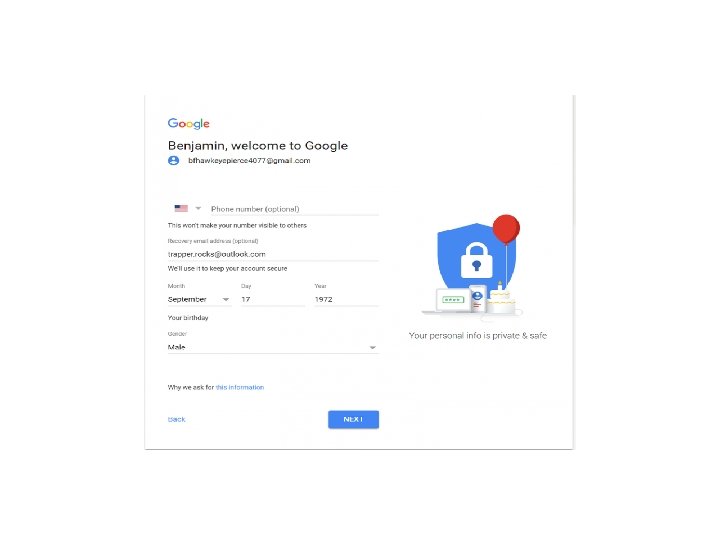The width and height of the screenshot is (720, 540).
Task: Click the Google logo
Action: pyautogui.click(x=188, y=124)
